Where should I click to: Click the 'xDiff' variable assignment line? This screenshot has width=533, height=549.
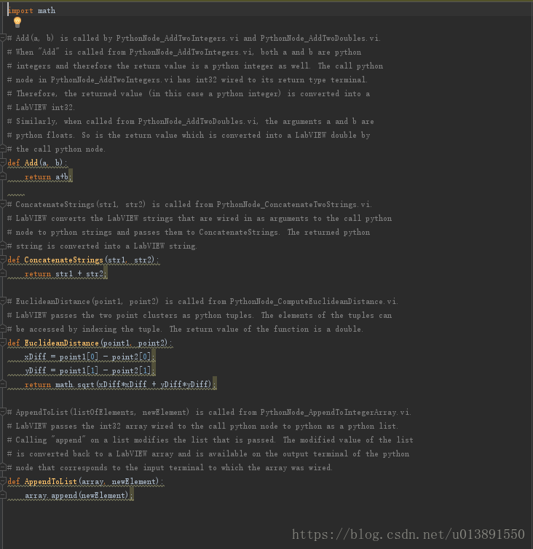88,357
